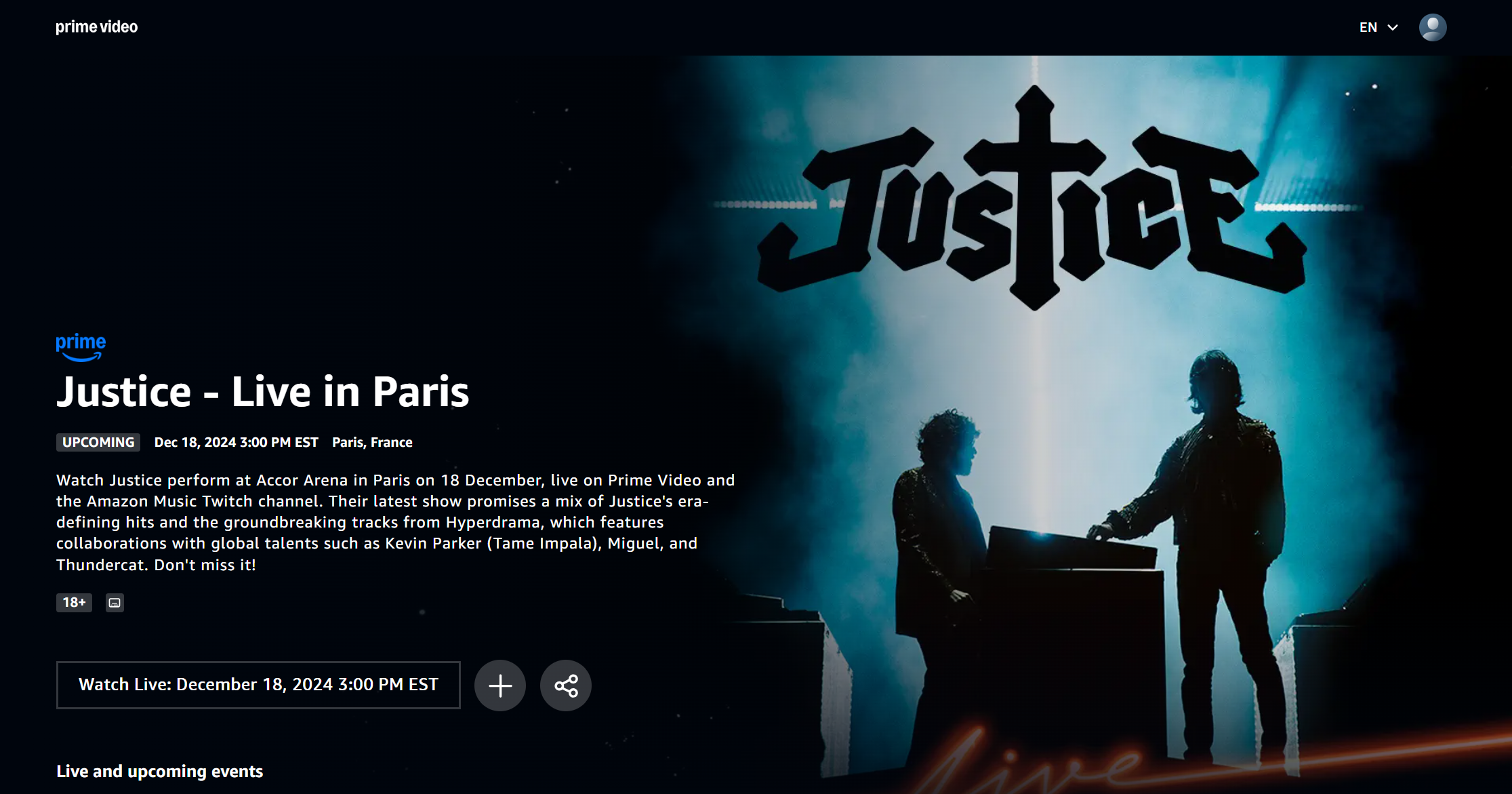Click the chevron beside EN
Image resolution: width=1512 pixels, height=794 pixels.
[1393, 28]
